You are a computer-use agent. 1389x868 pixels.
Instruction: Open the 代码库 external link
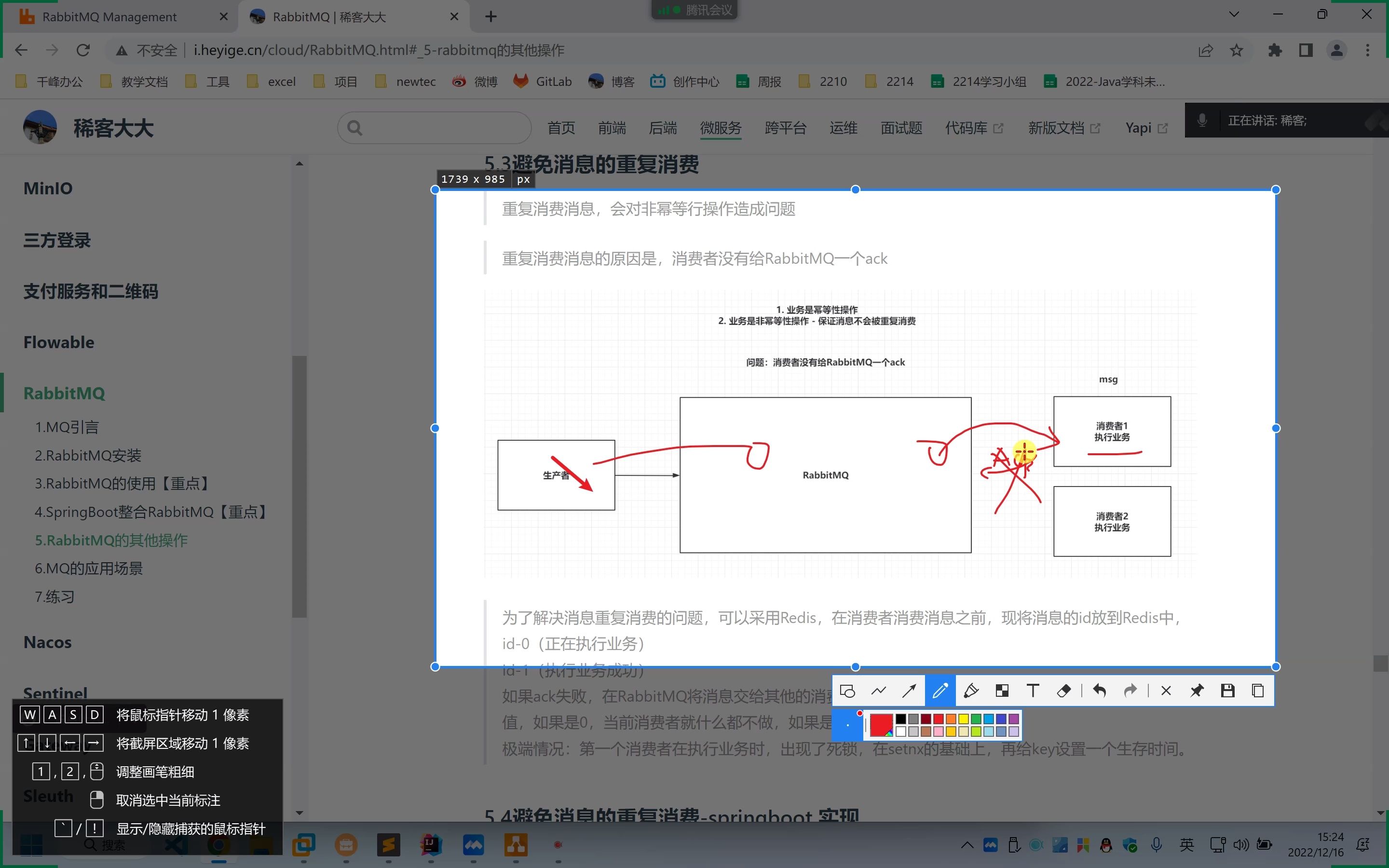click(x=974, y=127)
